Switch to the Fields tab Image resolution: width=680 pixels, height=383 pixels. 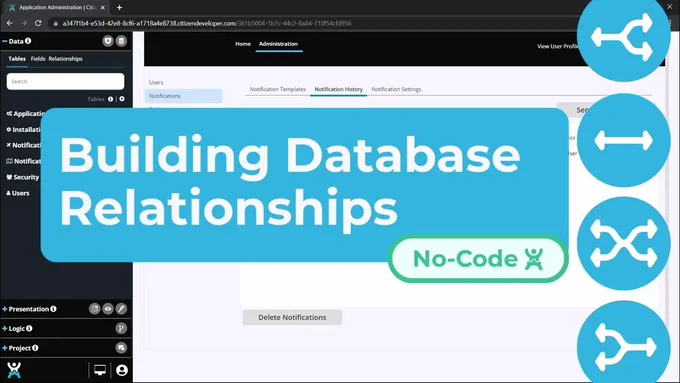click(38, 59)
